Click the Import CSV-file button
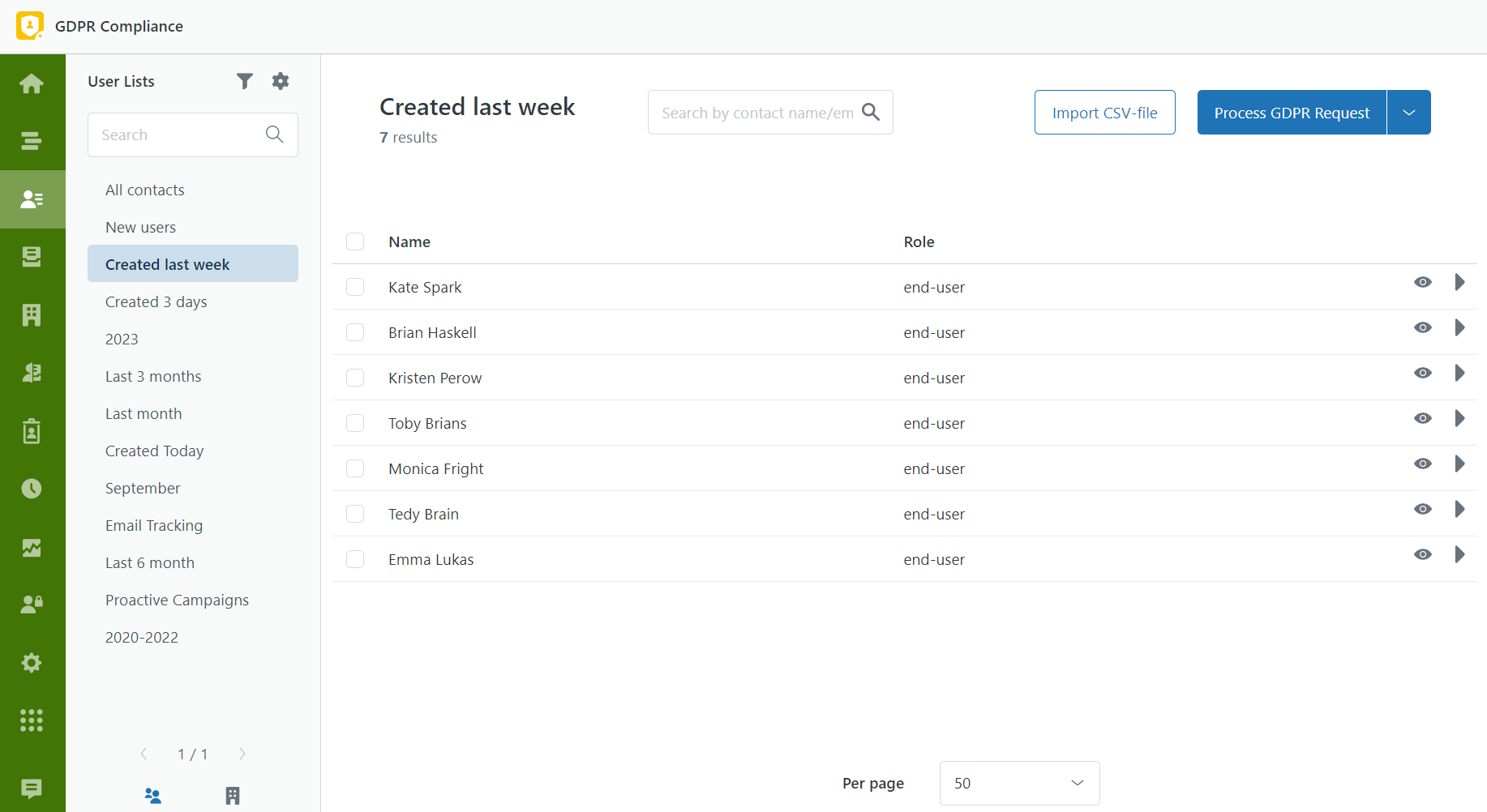Viewport: 1487px width, 812px height. pos(1104,112)
